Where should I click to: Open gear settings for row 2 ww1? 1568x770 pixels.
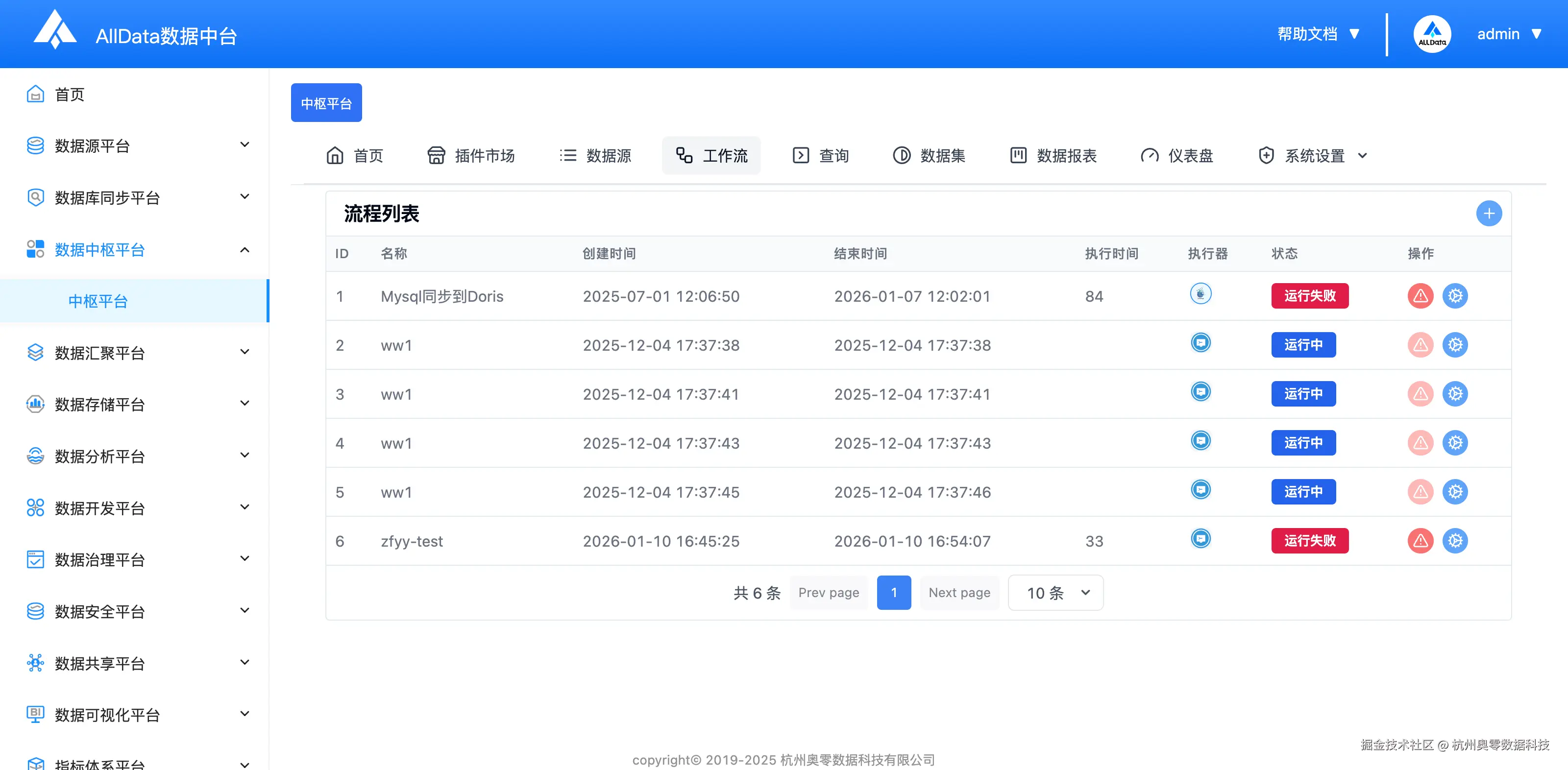click(x=1455, y=345)
